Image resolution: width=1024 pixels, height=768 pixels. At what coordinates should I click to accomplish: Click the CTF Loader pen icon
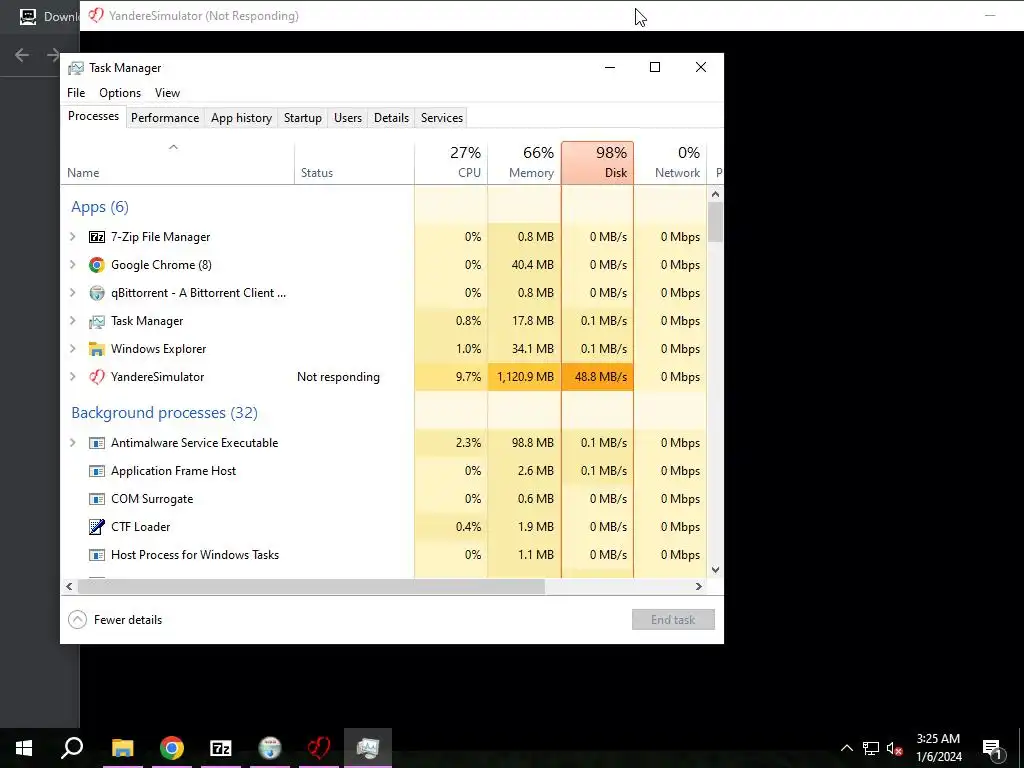tap(97, 527)
